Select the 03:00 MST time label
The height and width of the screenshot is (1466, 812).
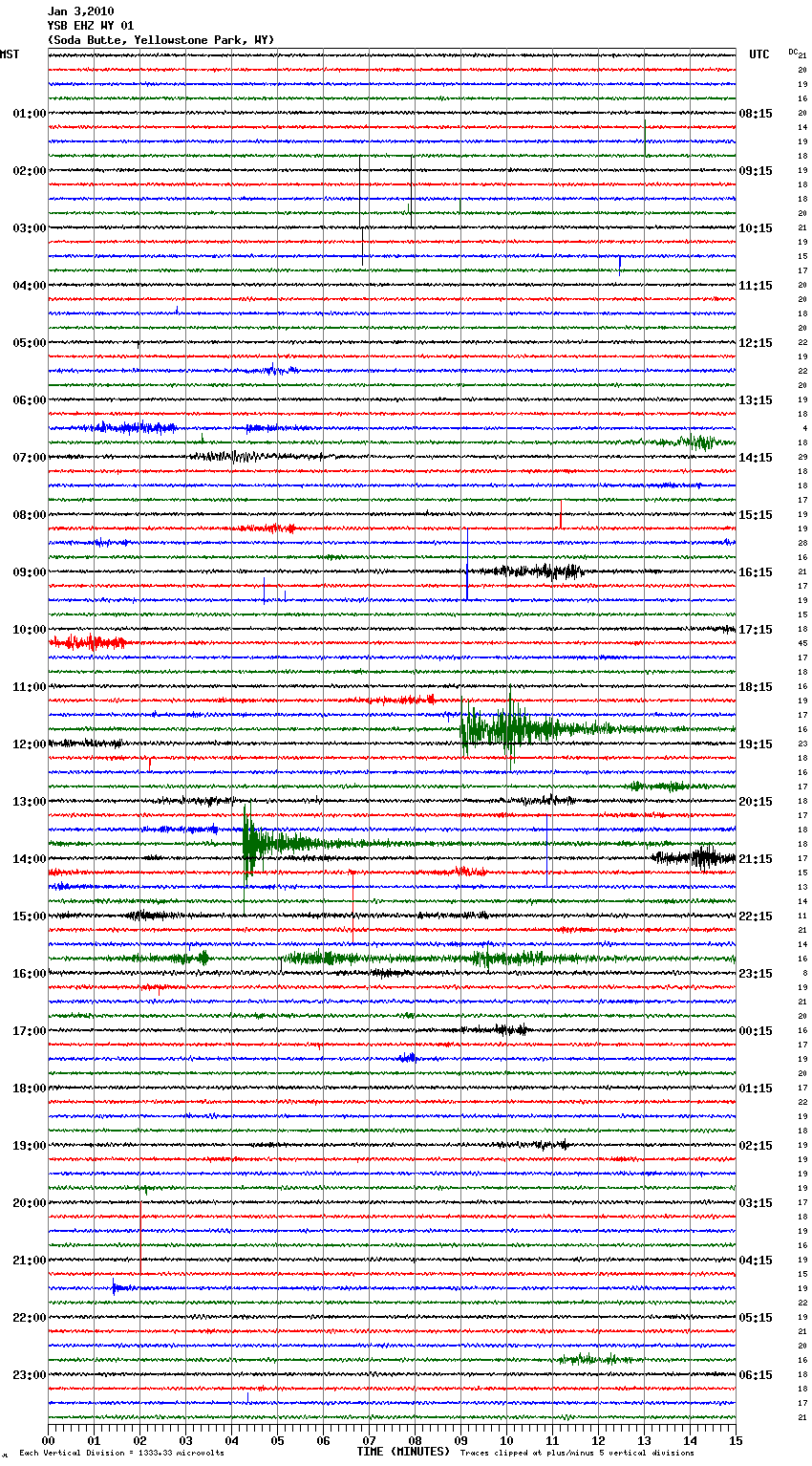(x=30, y=228)
